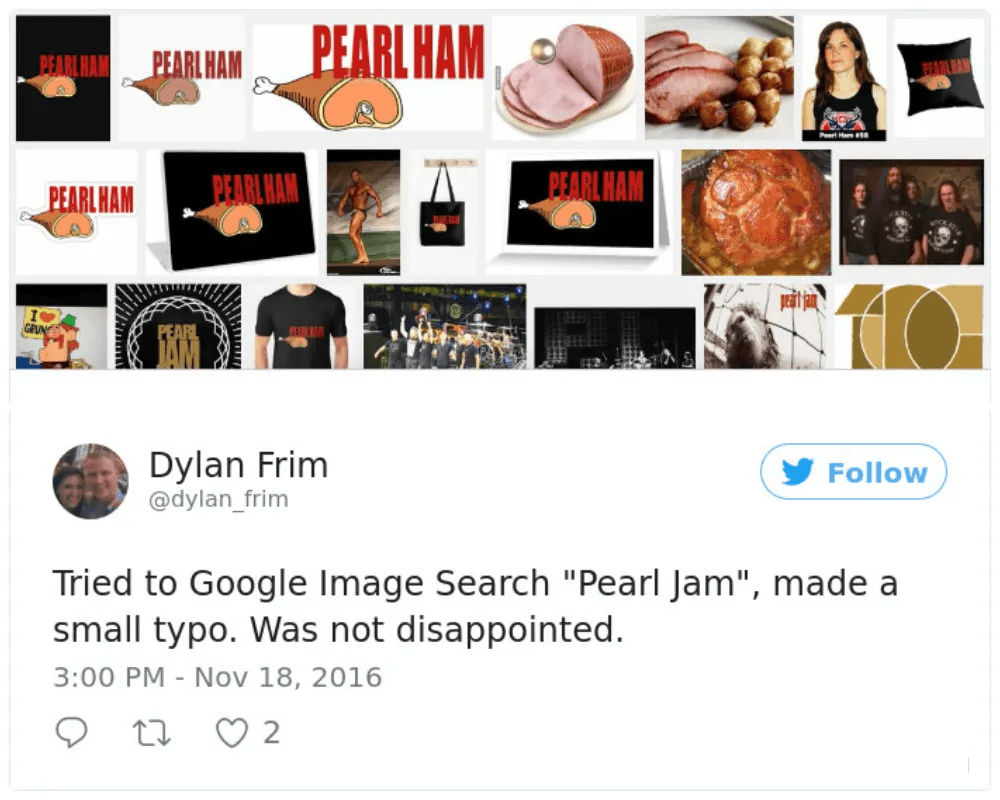
Task: Open the 3:00 PM - Nov 18, 2016 timestamp
Action: coord(217,677)
